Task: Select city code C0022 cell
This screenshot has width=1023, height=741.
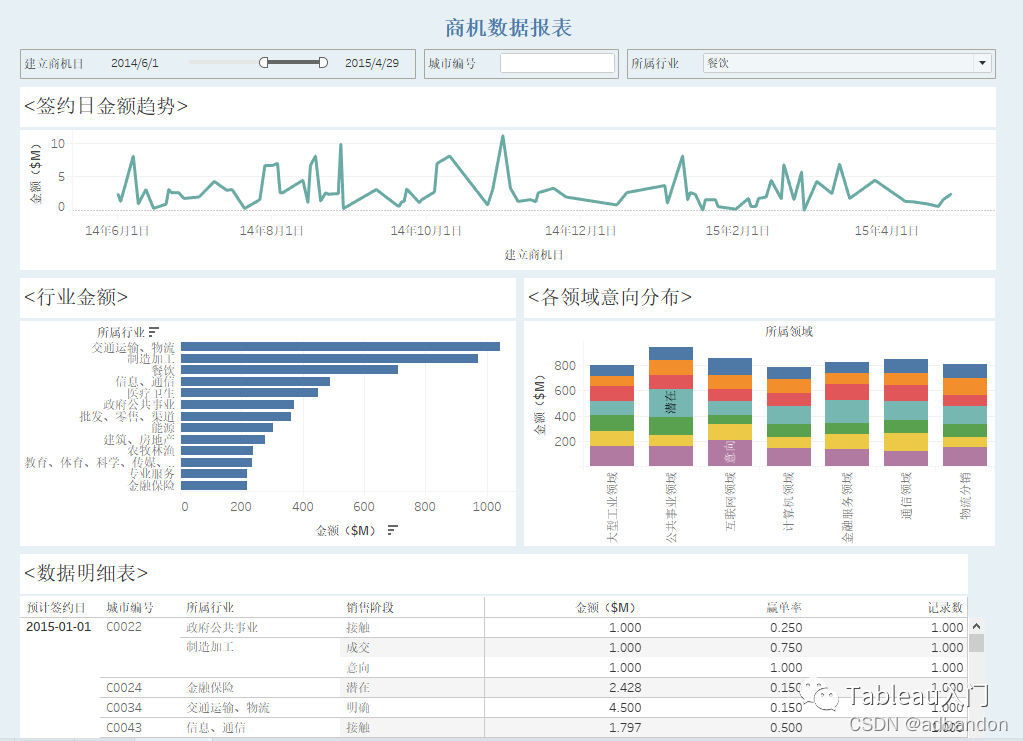Action: pyautogui.click(x=124, y=627)
